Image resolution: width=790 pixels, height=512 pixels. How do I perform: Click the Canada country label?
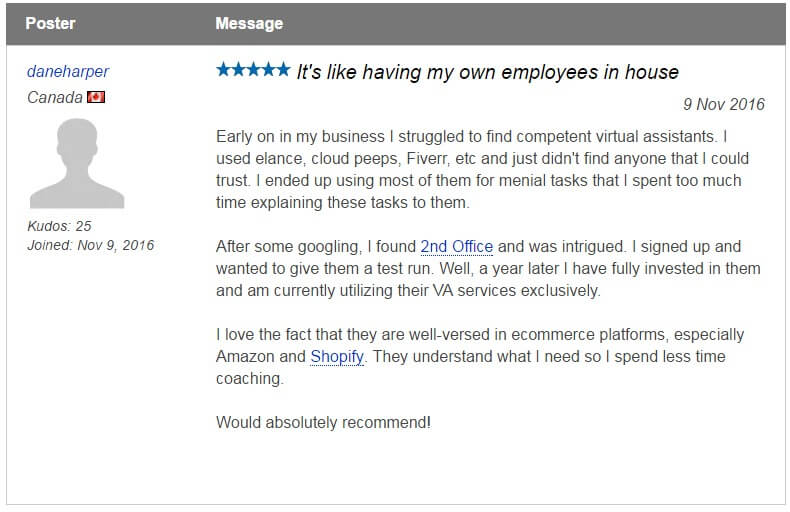[x=54, y=97]
